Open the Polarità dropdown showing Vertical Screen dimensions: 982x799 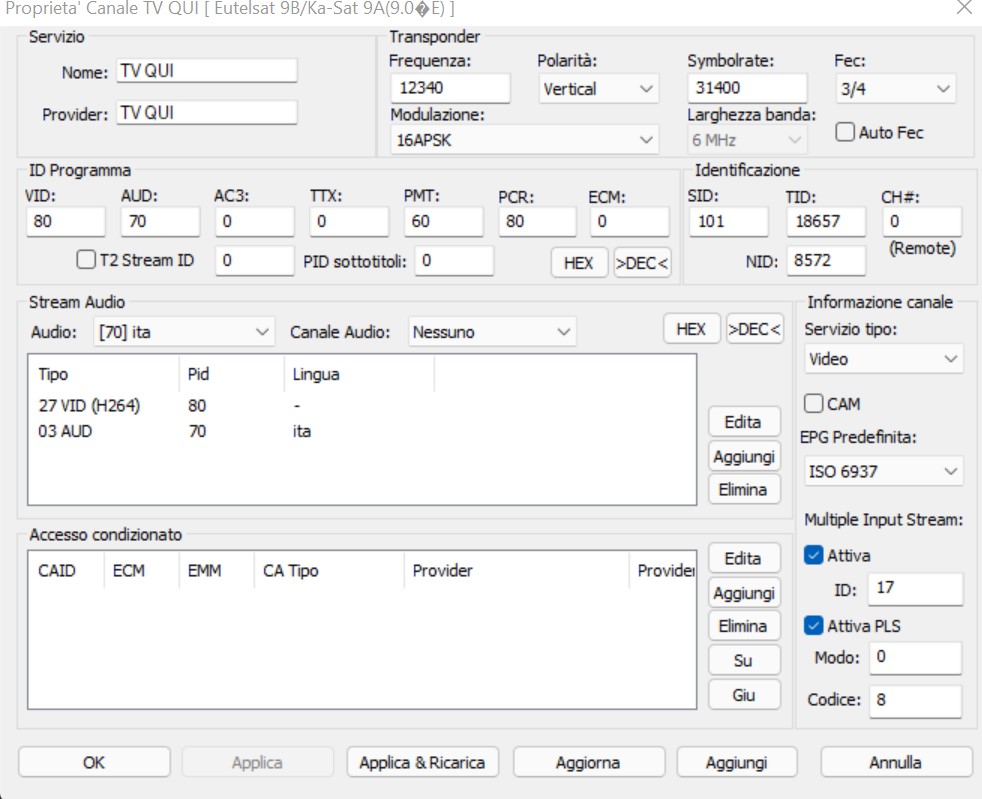598,89
